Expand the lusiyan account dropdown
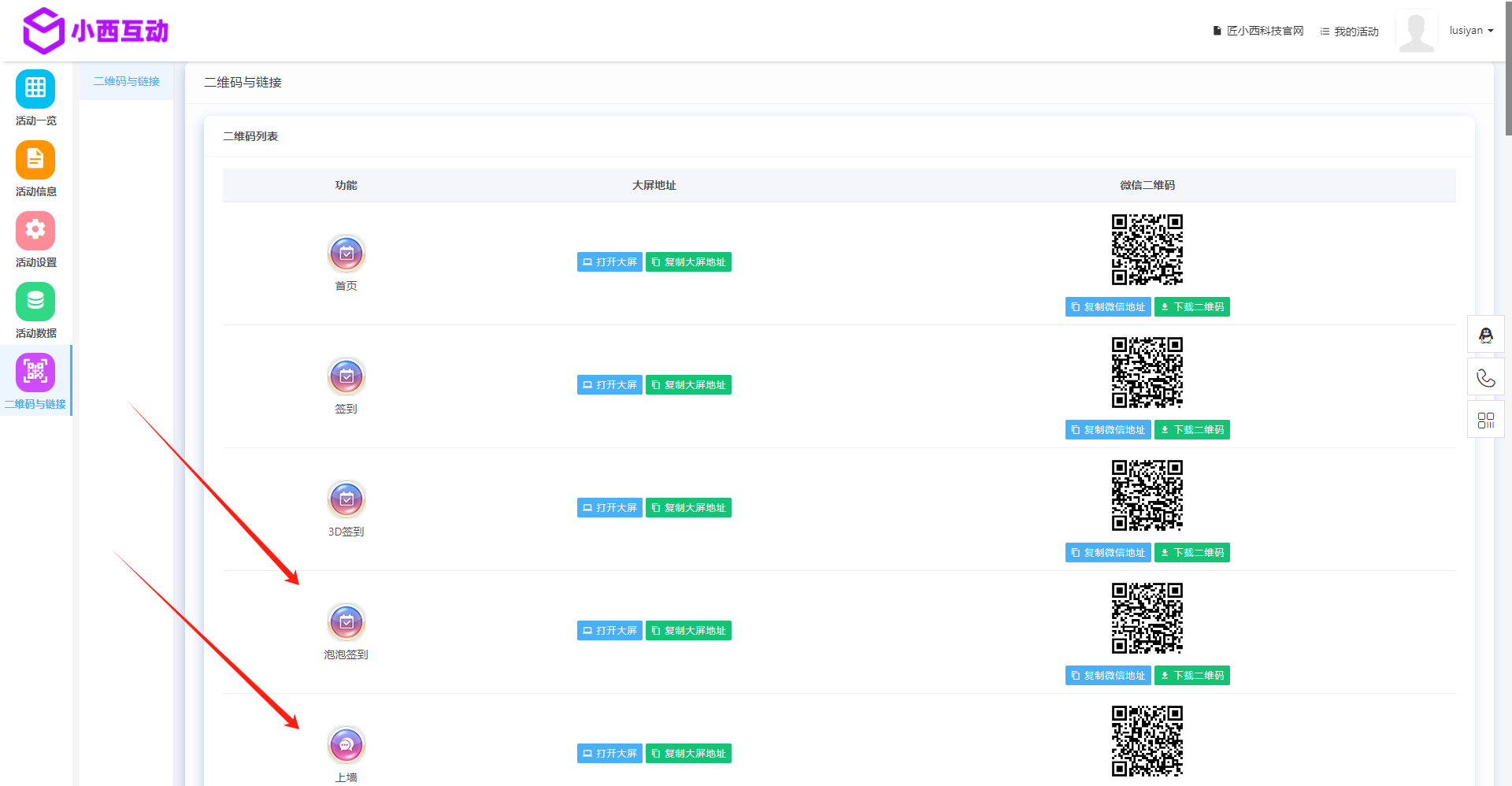1512x786 pixels. pos(1471,31)
